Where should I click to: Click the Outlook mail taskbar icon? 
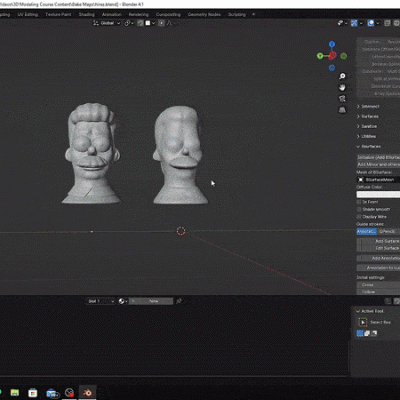tap(52, 393)
